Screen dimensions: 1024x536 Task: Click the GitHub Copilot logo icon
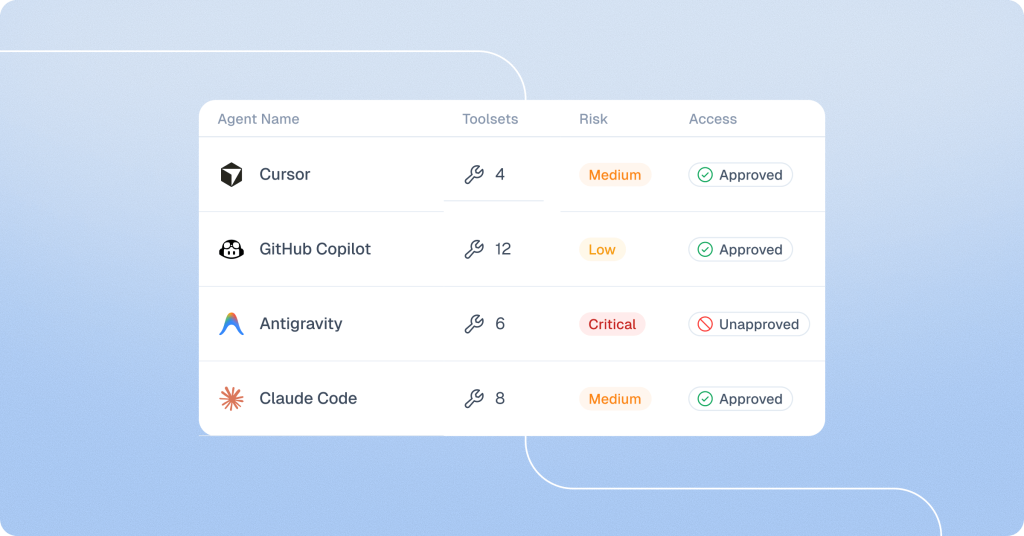click(231, 249)
